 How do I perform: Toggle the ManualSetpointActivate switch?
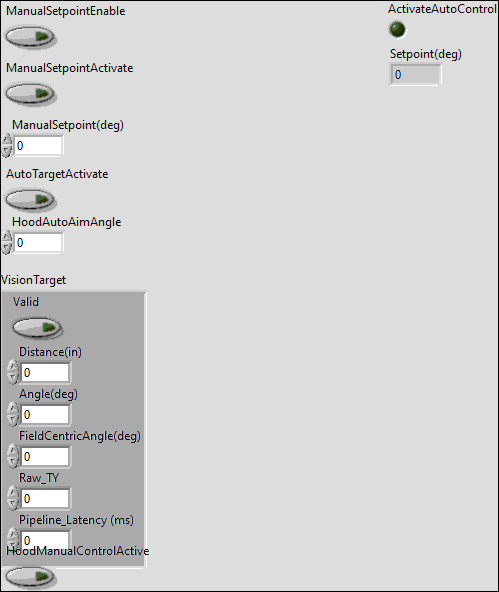pos(31,94)
